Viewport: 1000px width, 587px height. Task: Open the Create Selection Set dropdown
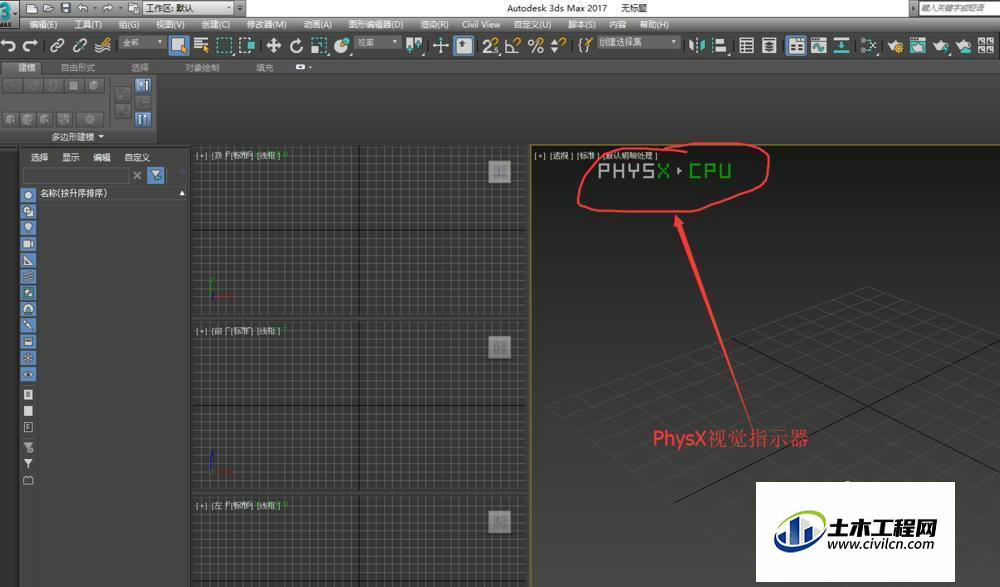[638, 42]
